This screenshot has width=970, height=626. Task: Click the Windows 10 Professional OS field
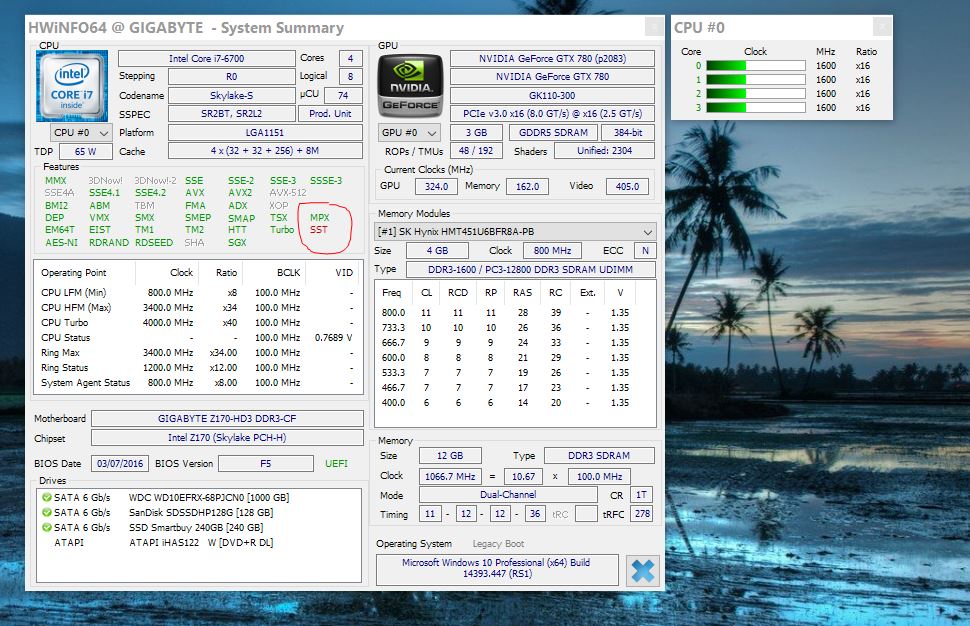coord(497,568)
